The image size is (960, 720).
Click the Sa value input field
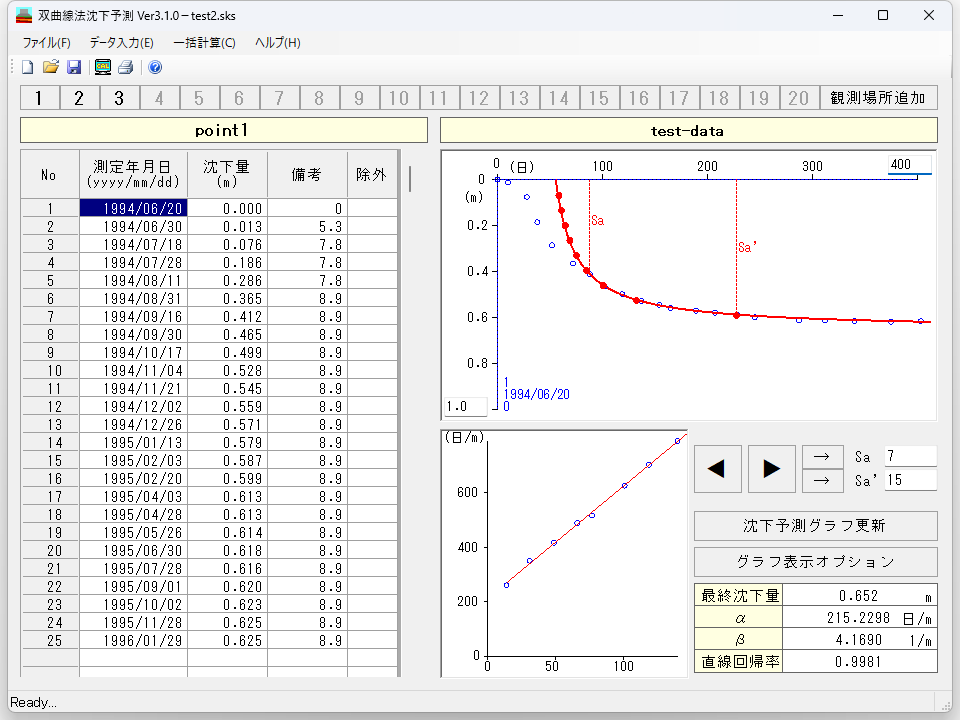tap(910, 456)
